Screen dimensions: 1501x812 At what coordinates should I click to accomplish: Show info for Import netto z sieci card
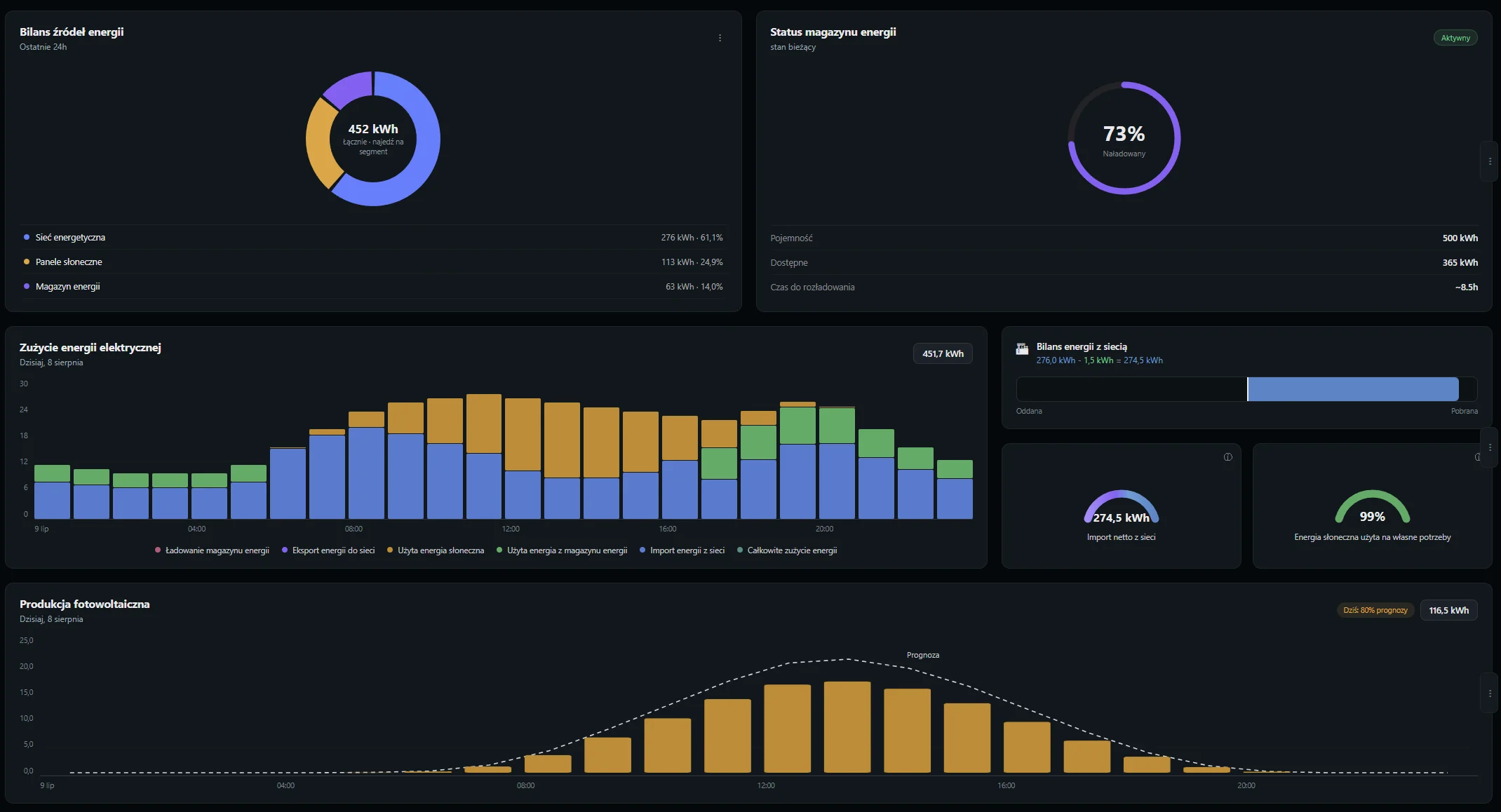click(1227, 457)
